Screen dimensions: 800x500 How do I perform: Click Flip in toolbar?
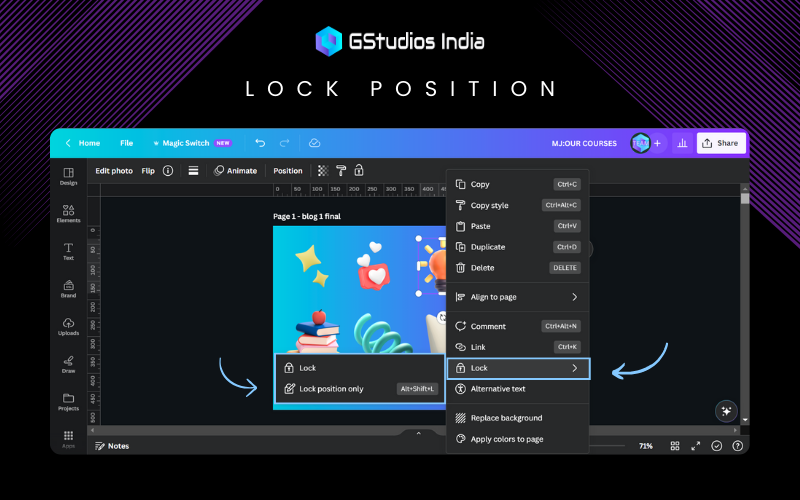(x=148, y=171)
